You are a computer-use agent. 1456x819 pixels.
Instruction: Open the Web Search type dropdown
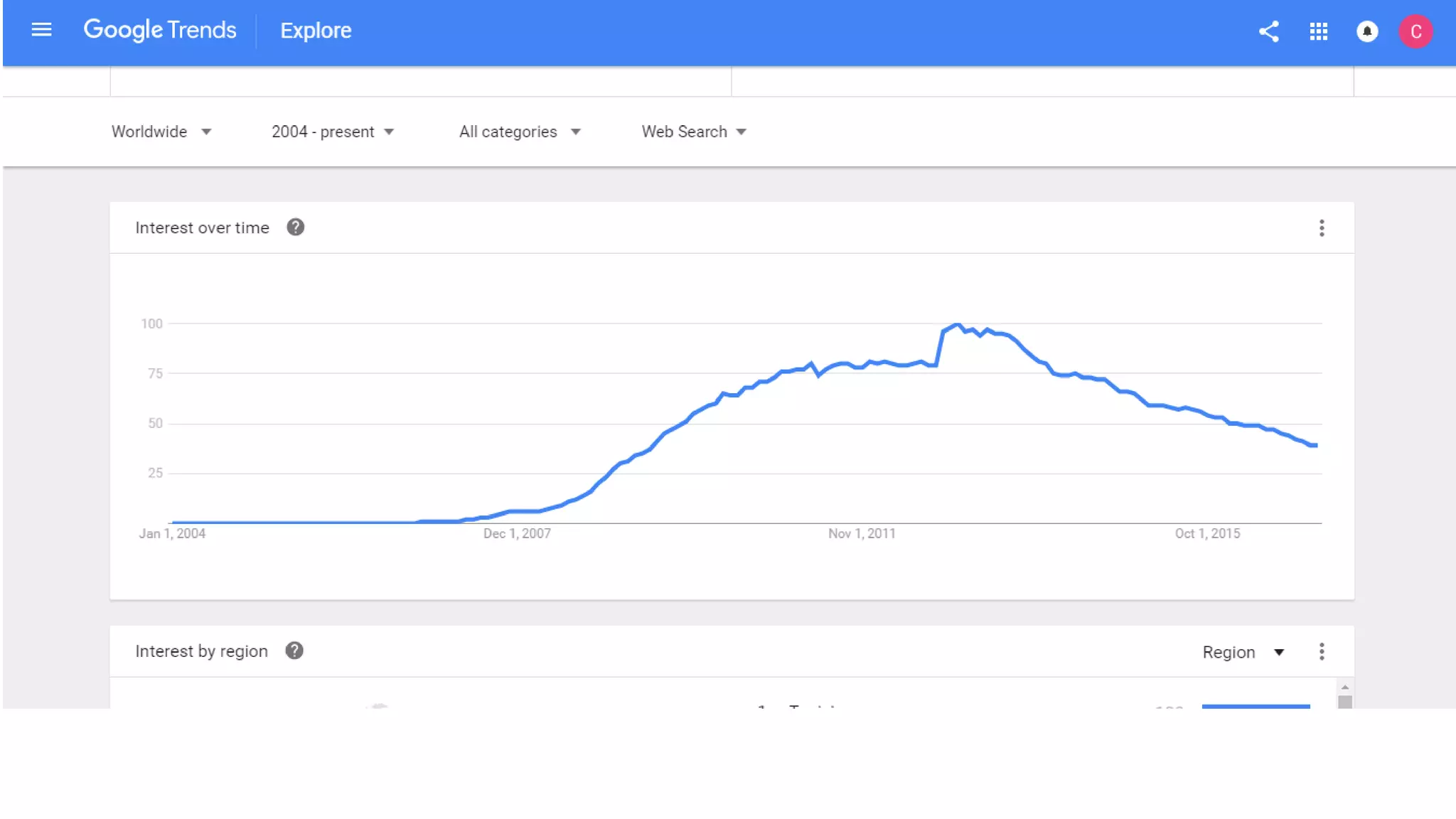click(x=694, y=132)
